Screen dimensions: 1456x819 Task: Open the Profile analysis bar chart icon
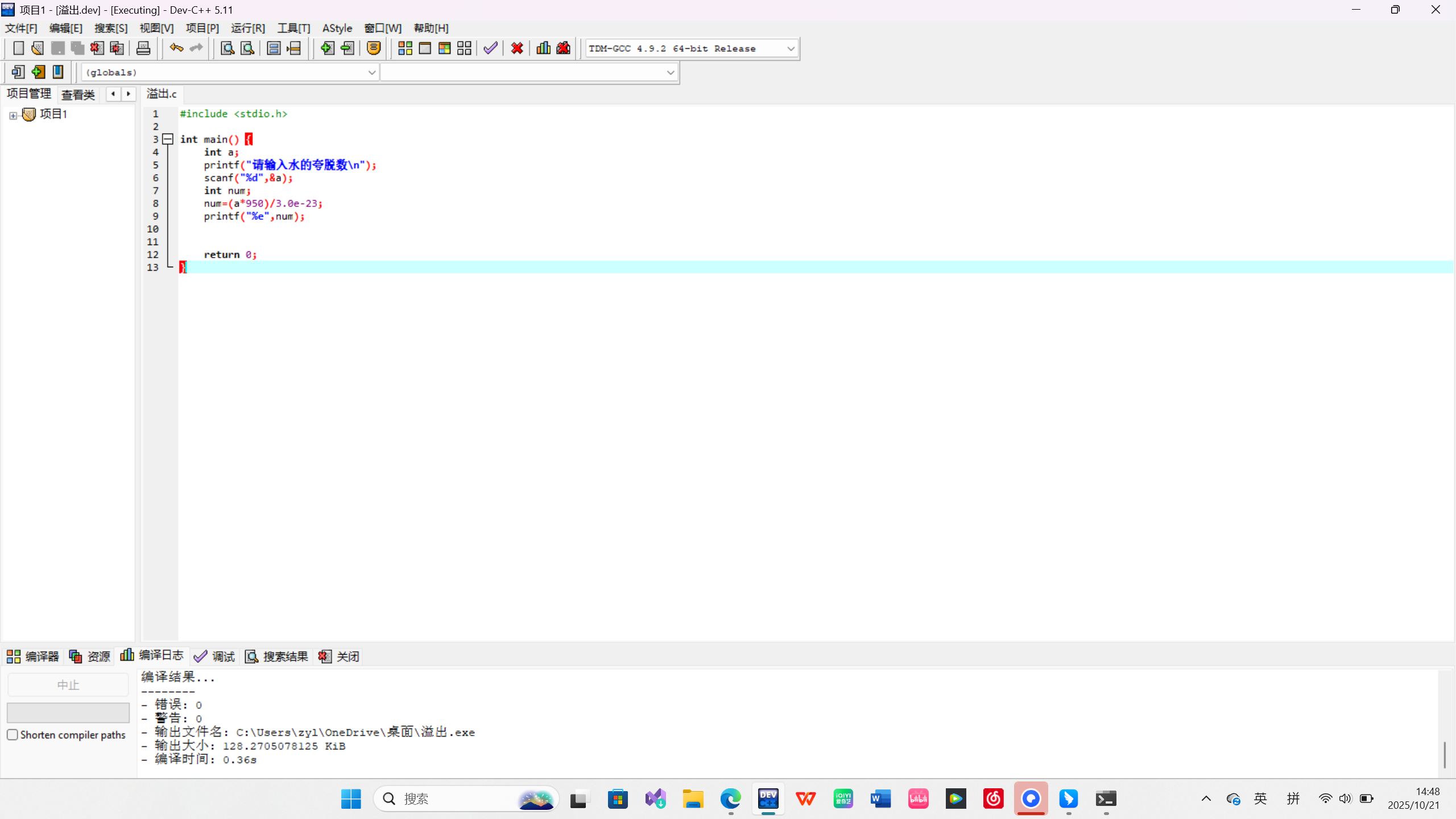pyautogui.click(x=543, y=48)
